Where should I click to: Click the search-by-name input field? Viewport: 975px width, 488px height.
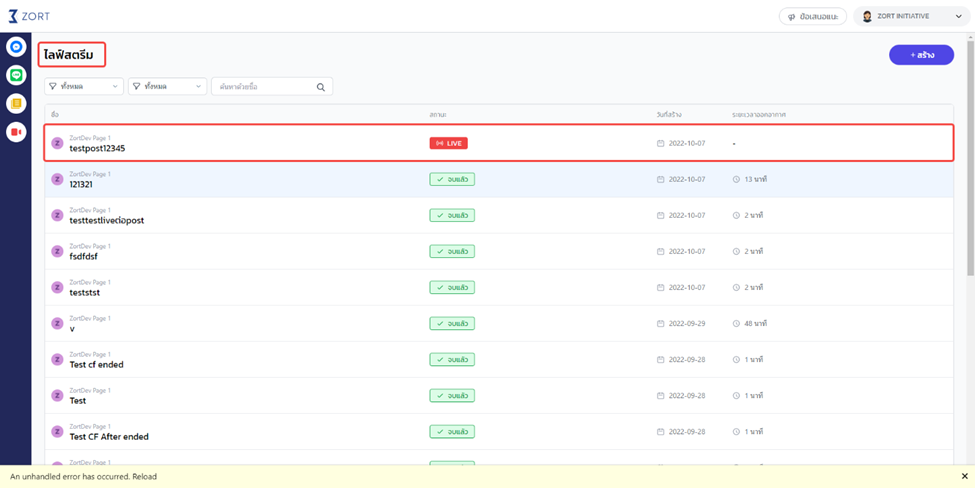tap(262, 87)
